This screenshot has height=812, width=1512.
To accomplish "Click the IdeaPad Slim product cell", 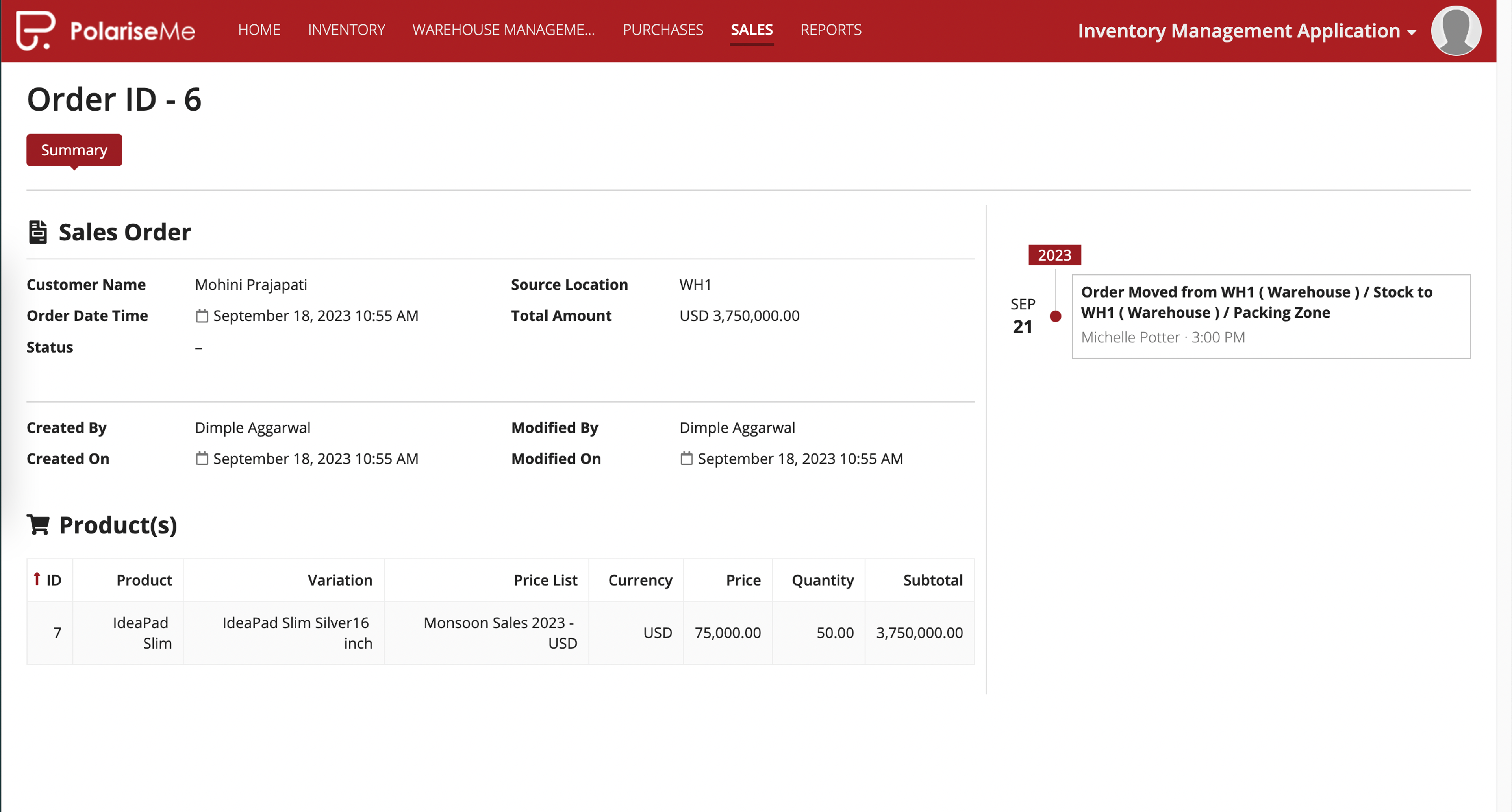I will (128, 633).
